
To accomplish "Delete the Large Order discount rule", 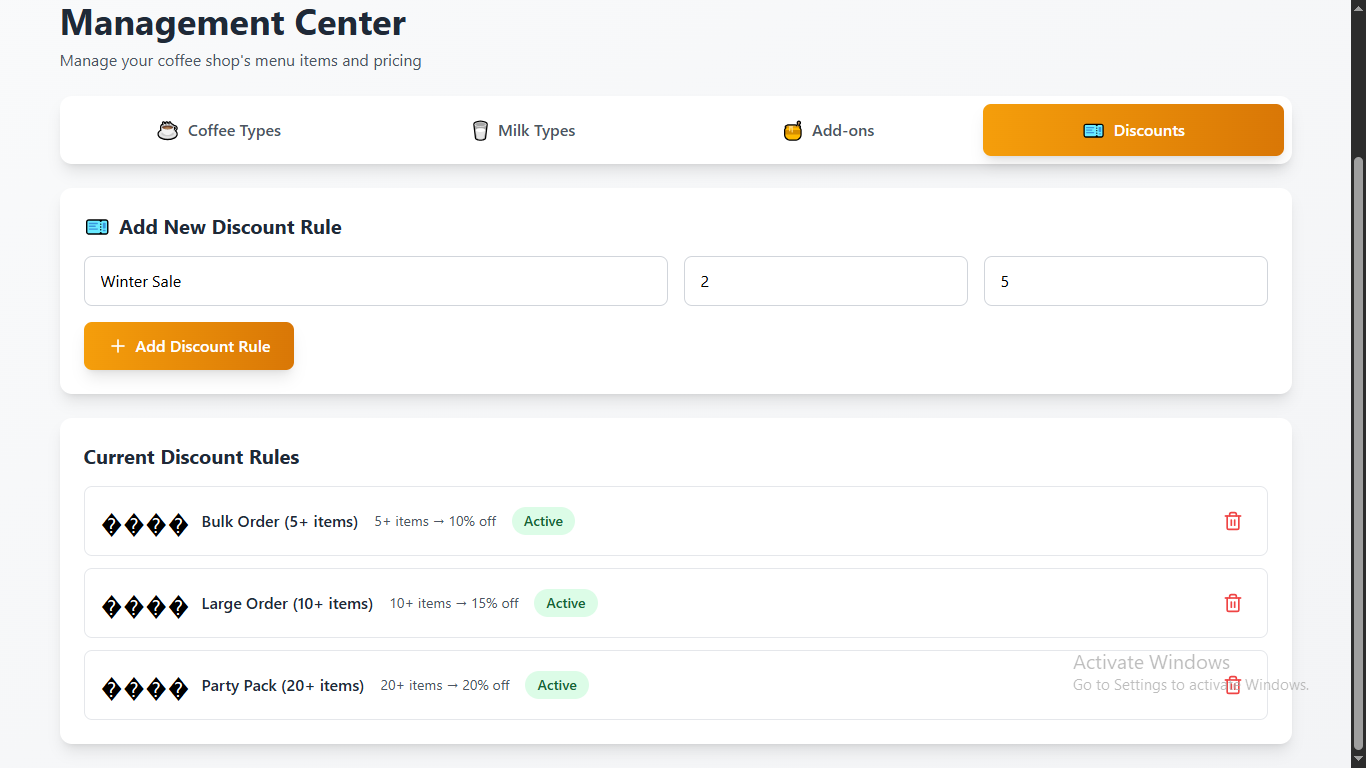I will coord(1233,603).
